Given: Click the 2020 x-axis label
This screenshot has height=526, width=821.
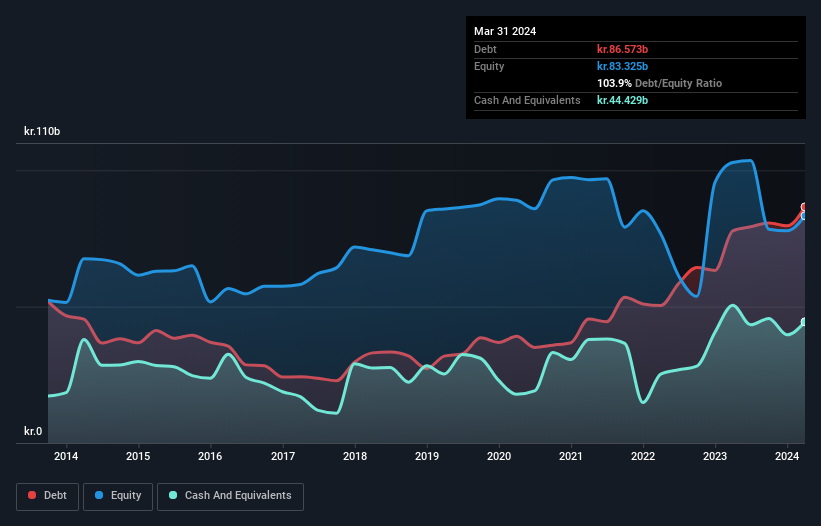Looking at the screenshot, I should tap(499, 456).
